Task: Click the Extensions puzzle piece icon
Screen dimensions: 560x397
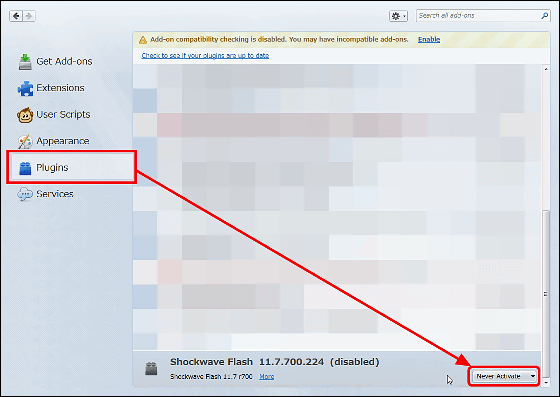Action: (x=25, y=88)
